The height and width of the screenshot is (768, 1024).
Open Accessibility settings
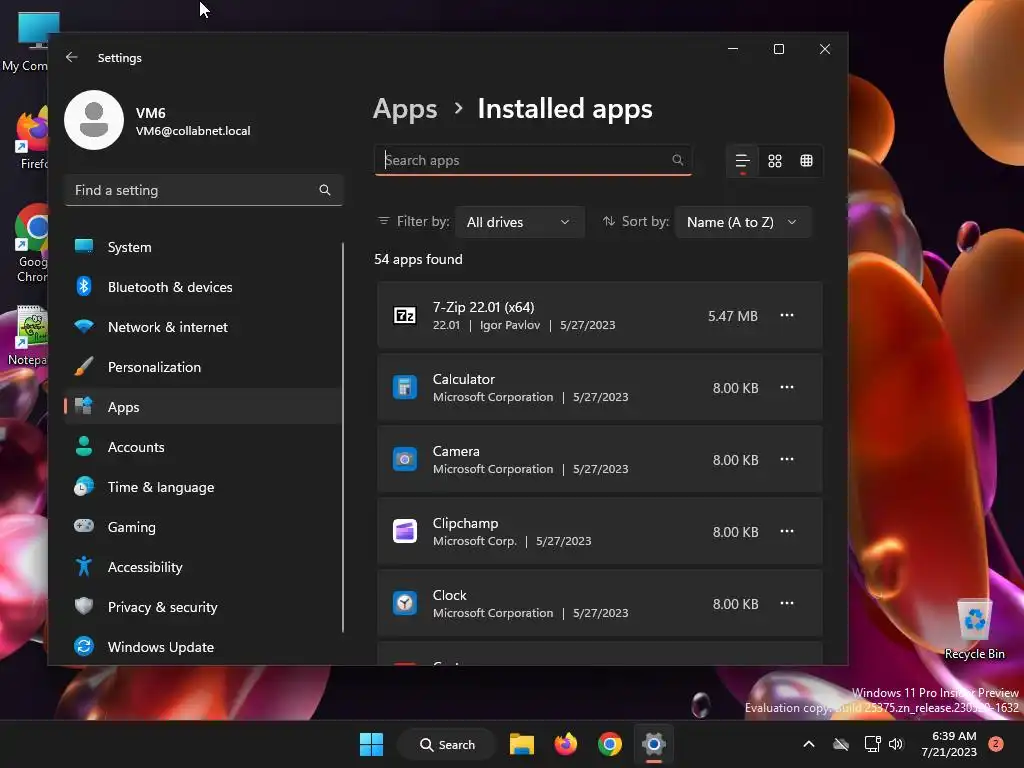click(x=202, y=567)
